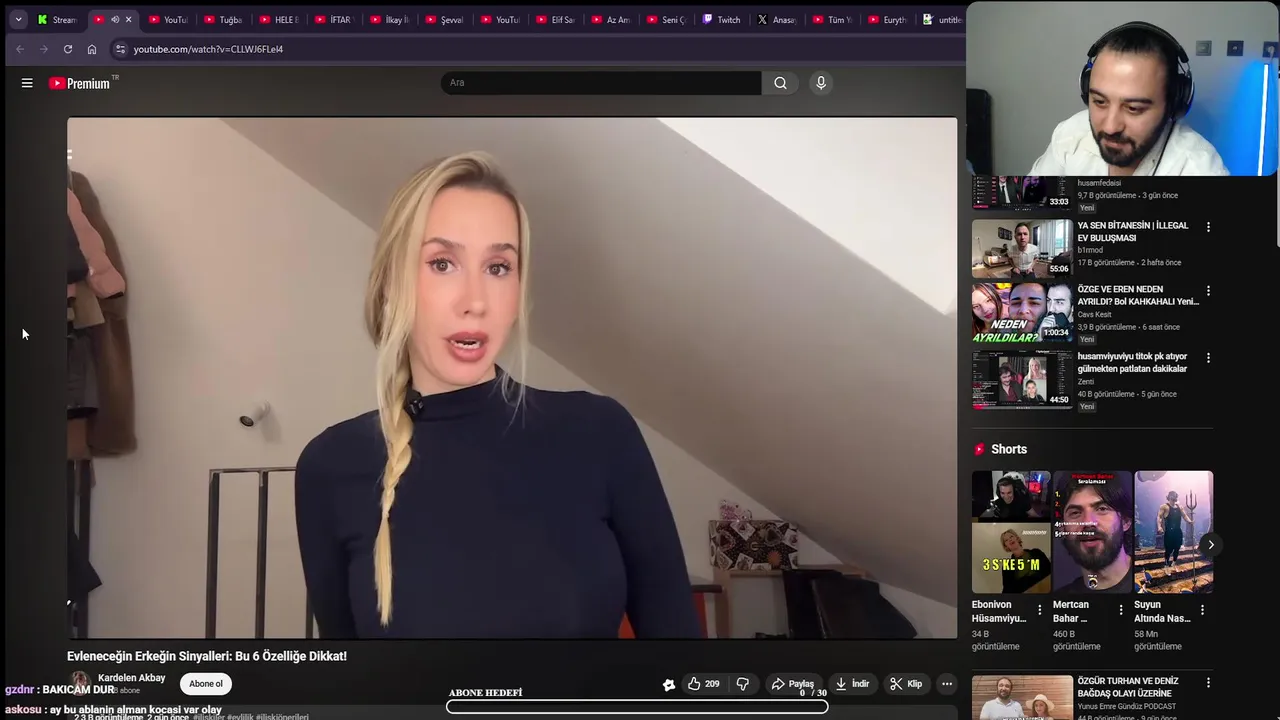1280x720 pixels.
Task: Switch to the İFTAR tab
Action: coord(334,19)
